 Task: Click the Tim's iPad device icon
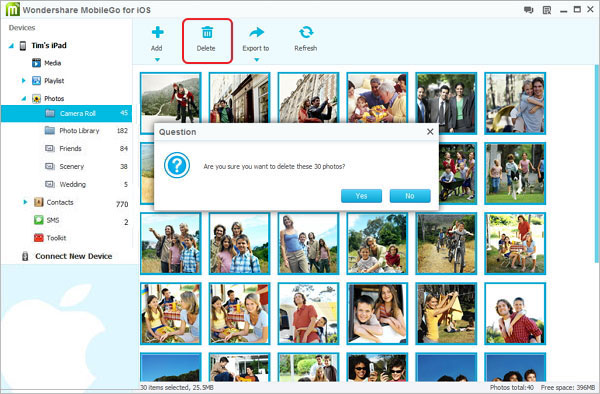(x=23, y=46)
